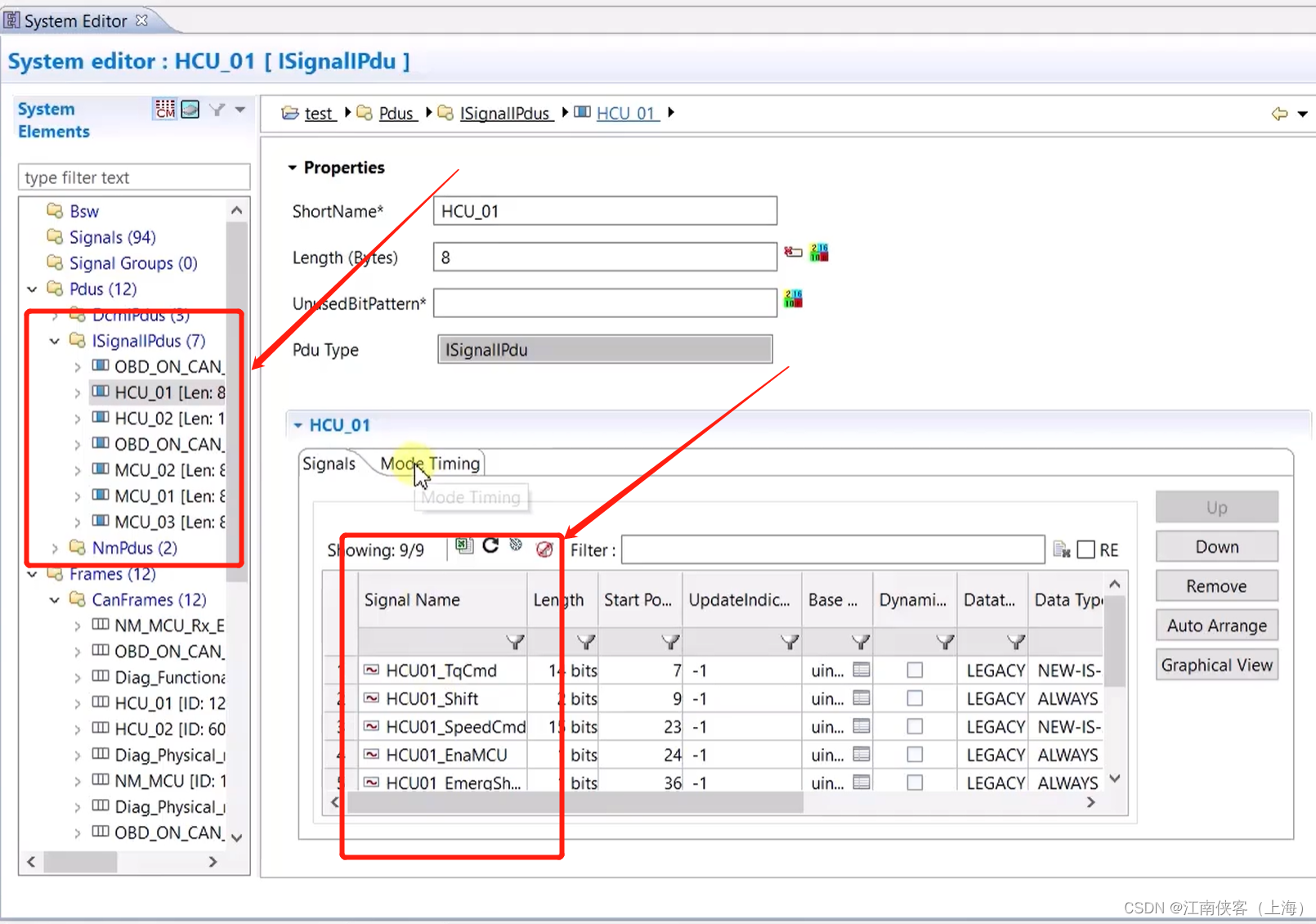Screen dimensions: 1316x924
Task: Click the Auto Arrange button
Action: pyautogui.click(x=1216, y=626)
